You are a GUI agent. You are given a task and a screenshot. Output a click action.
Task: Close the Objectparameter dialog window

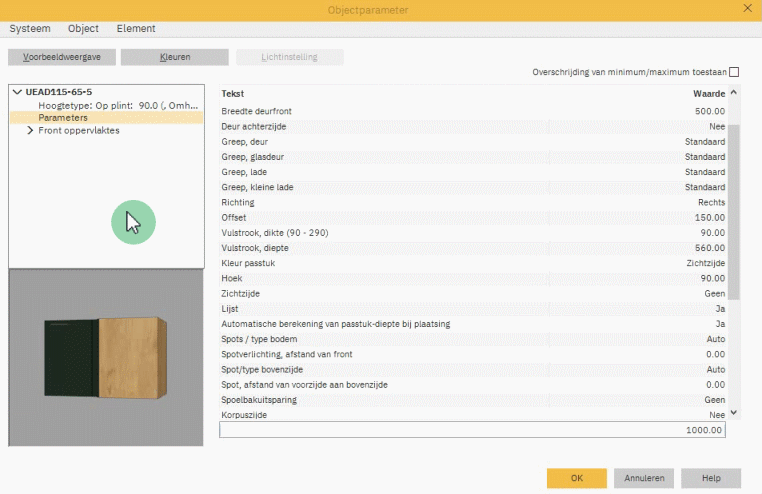[747, 9]
